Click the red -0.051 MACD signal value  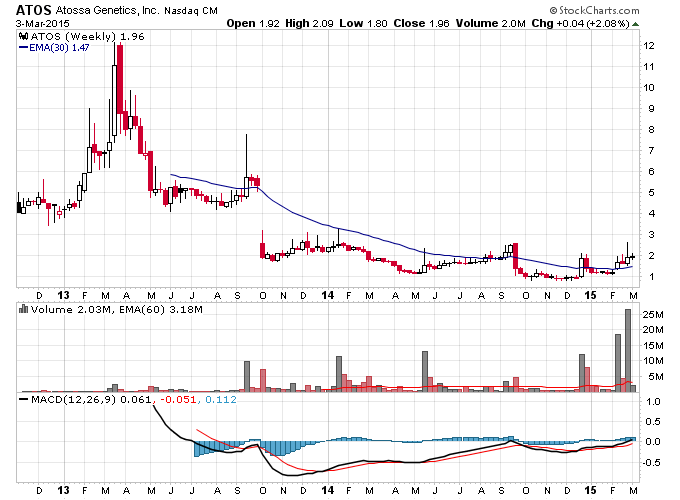[178, 399]
